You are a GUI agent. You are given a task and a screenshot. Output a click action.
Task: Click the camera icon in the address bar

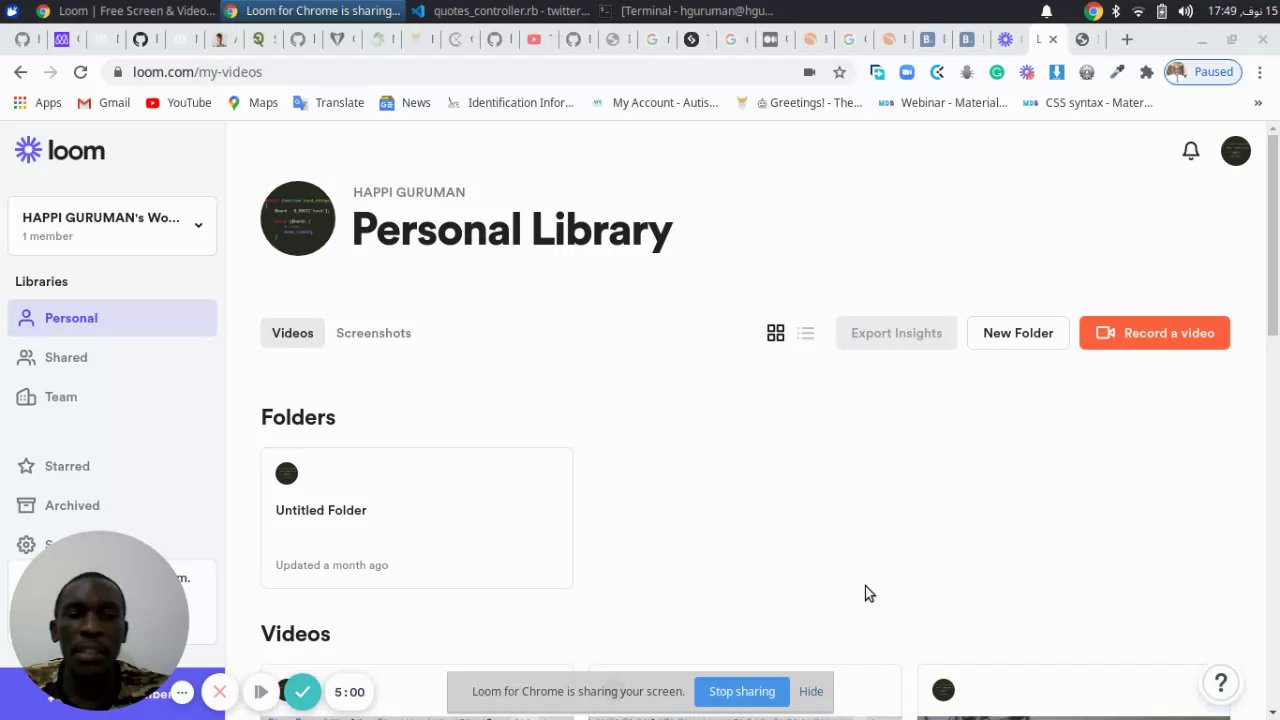(809, 72)
